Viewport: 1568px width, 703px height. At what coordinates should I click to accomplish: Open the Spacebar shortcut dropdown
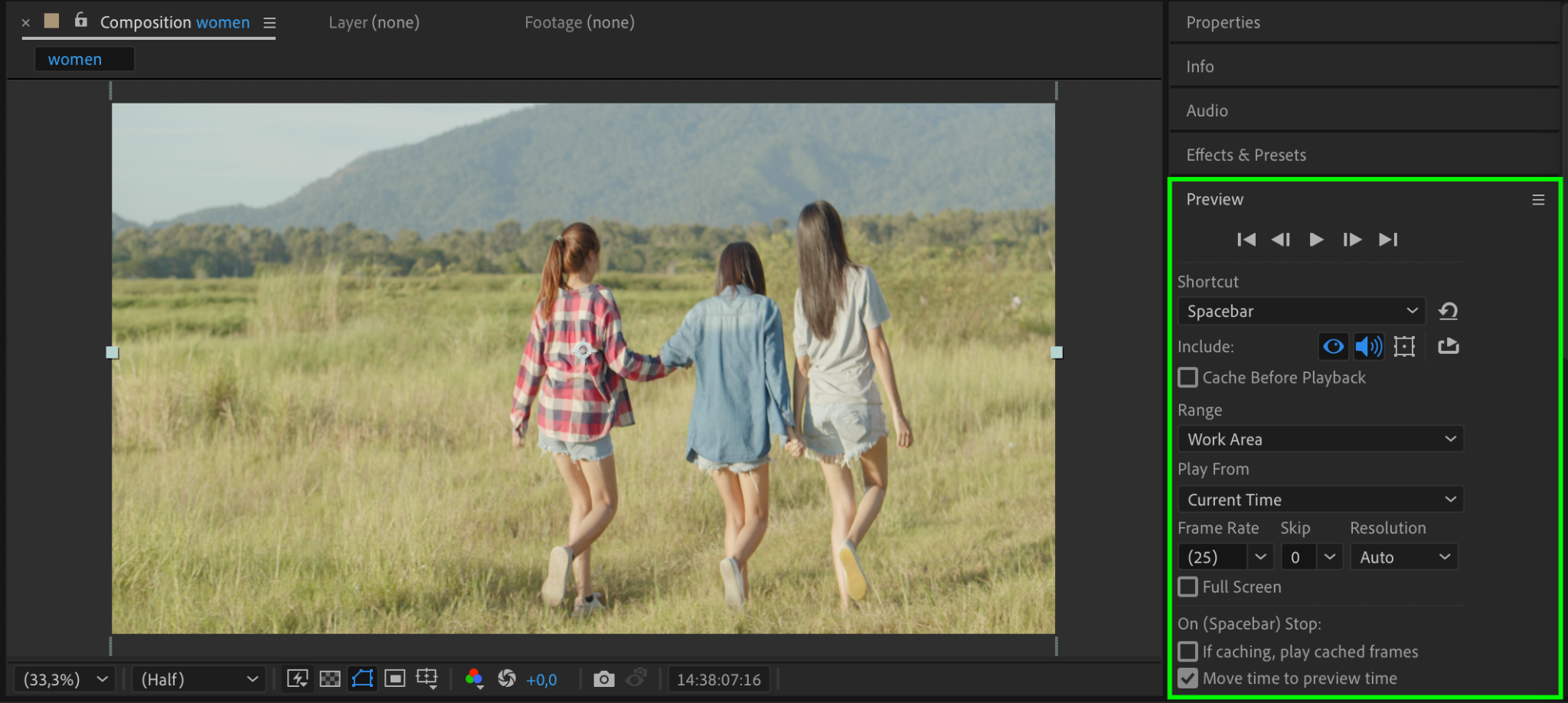point(1302,311)
